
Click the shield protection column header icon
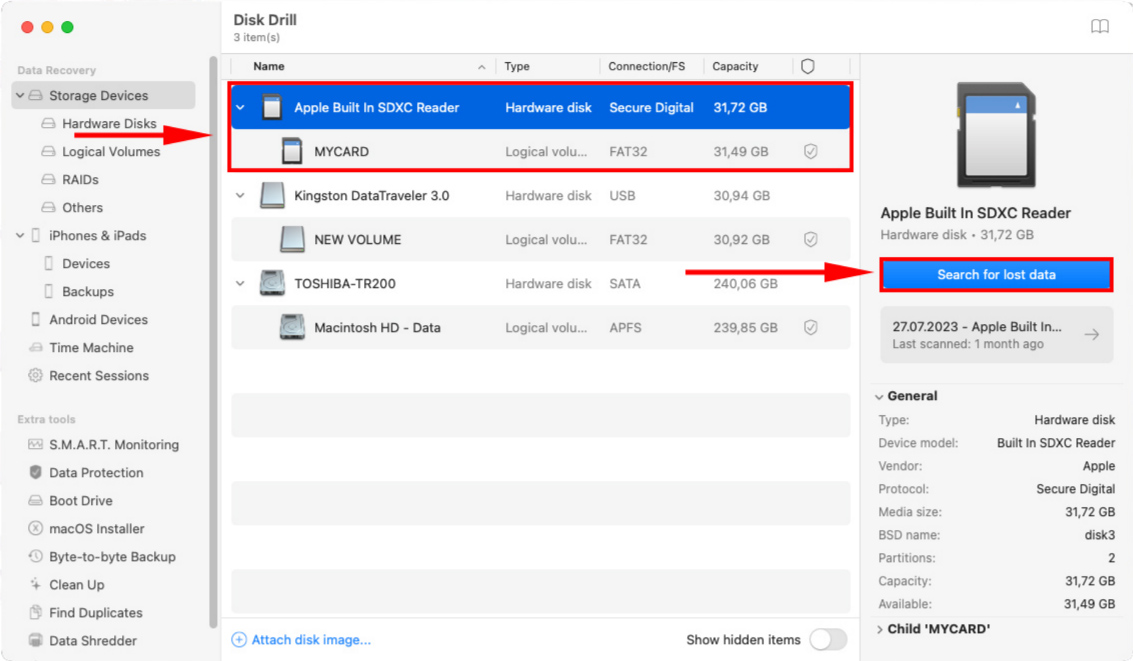click(x=808, y=66)
